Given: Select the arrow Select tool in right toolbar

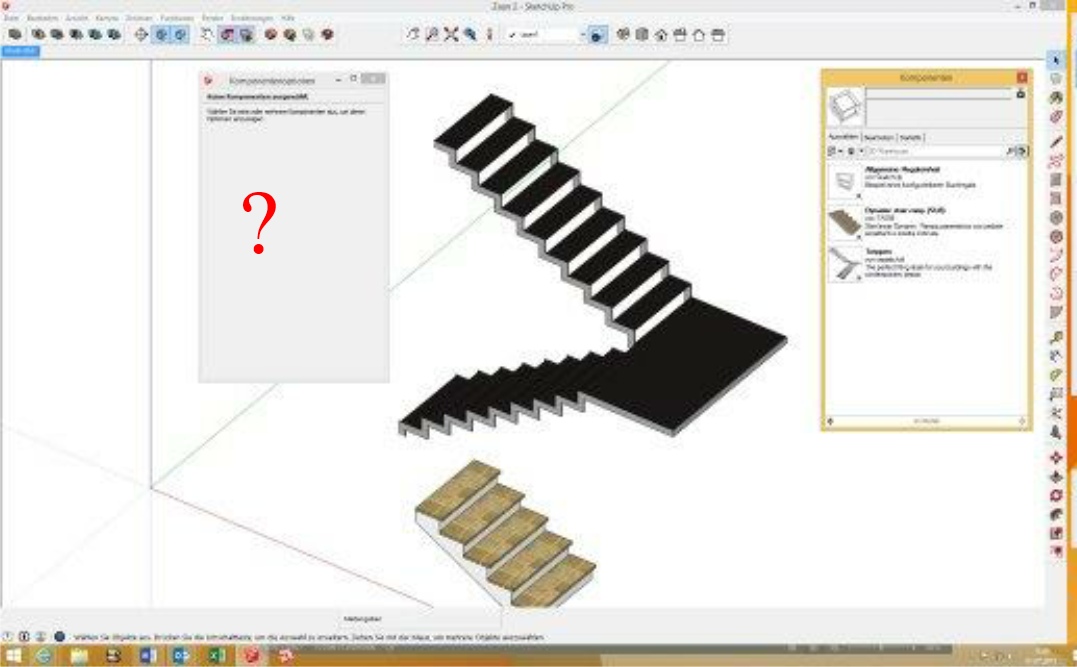Looking at the screenshot, I should [1055, 58].
